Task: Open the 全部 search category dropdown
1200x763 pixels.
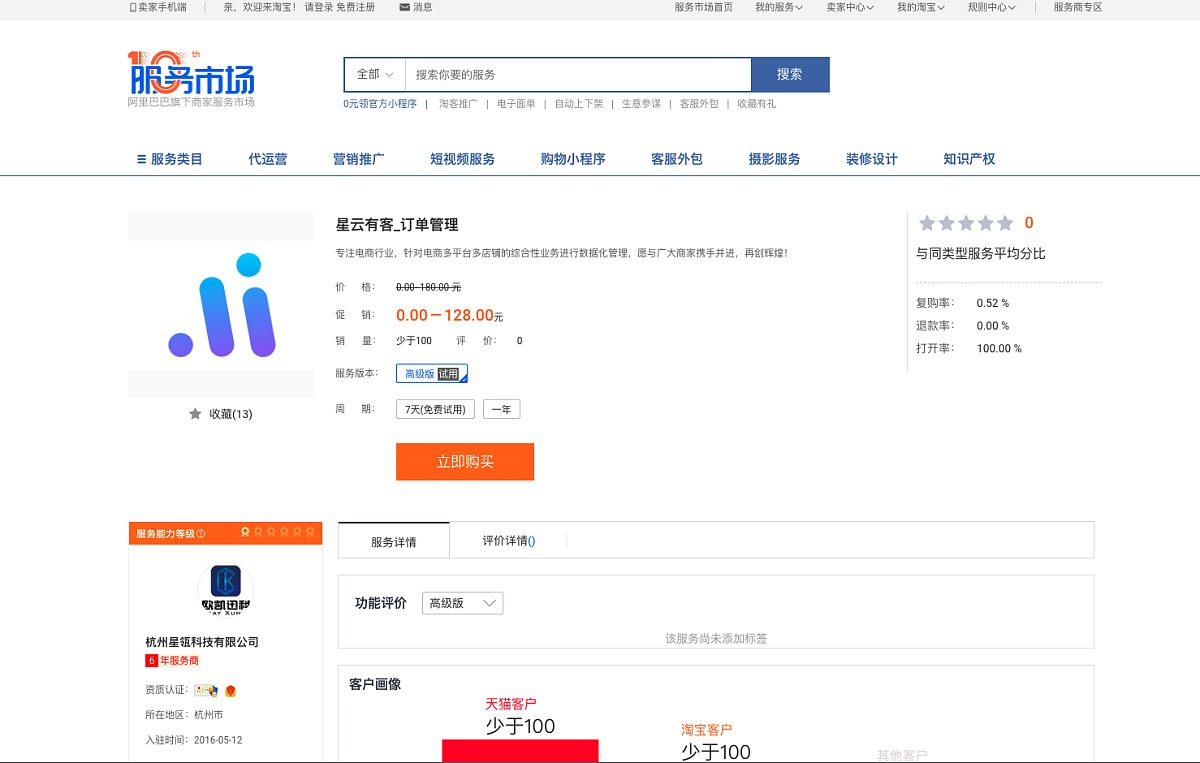Action: pyautogui.click(x=375, y=74)
